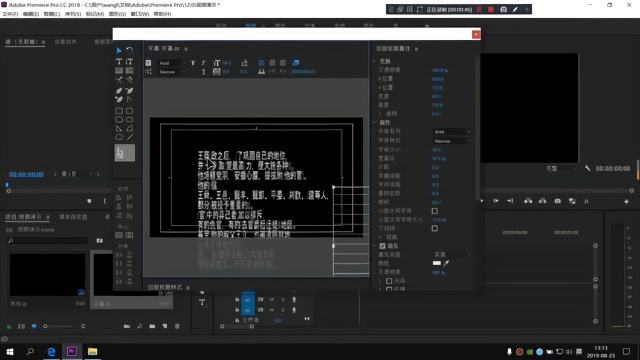
Task: Select the Pen tool in title tools
Action: point(119,91)
